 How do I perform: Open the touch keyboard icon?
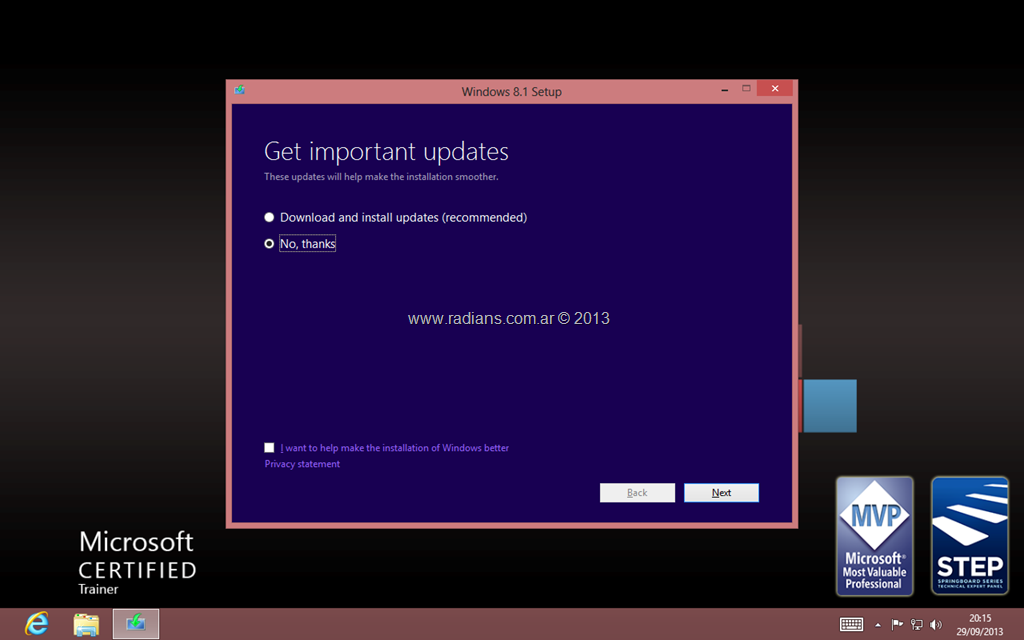[x=851, y=625]
